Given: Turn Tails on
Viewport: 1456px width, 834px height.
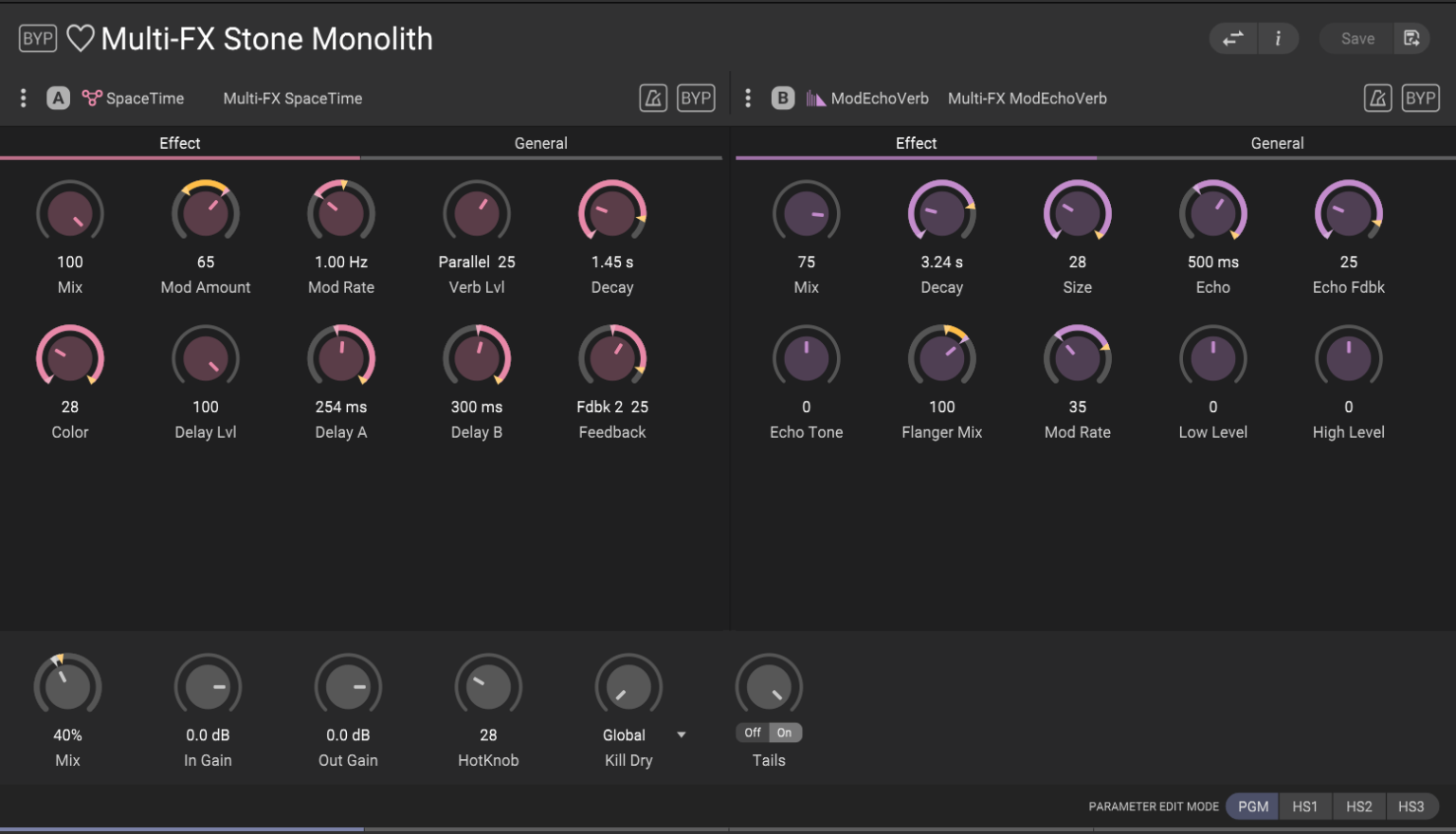Looking at the screenshot, I should point(785,733).
